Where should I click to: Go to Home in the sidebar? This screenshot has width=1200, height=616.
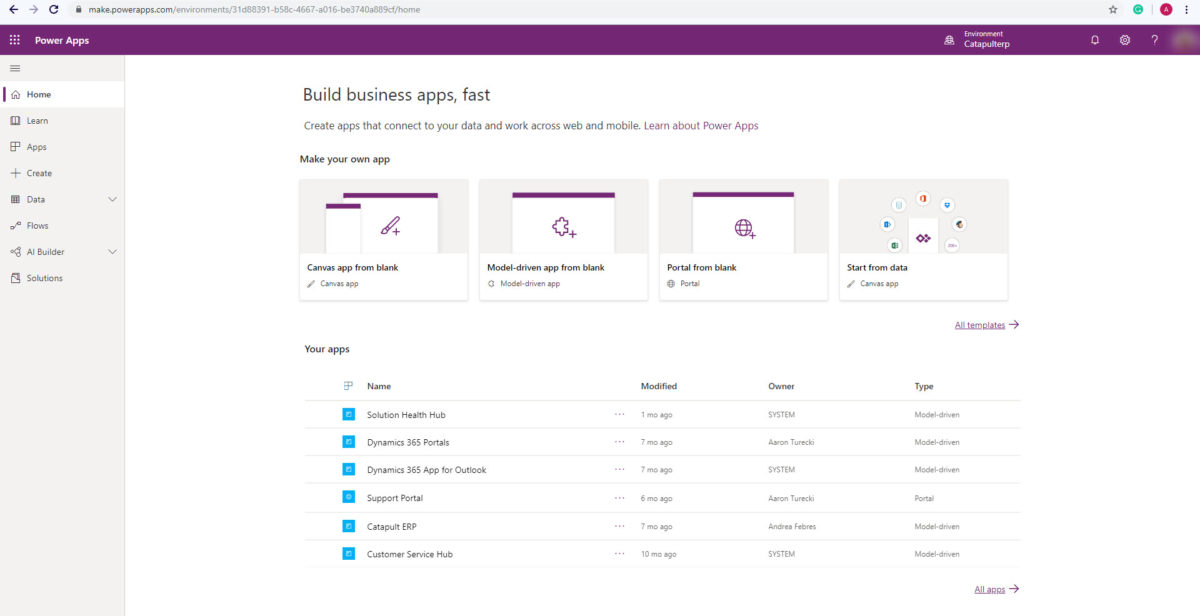coord(62,94)
